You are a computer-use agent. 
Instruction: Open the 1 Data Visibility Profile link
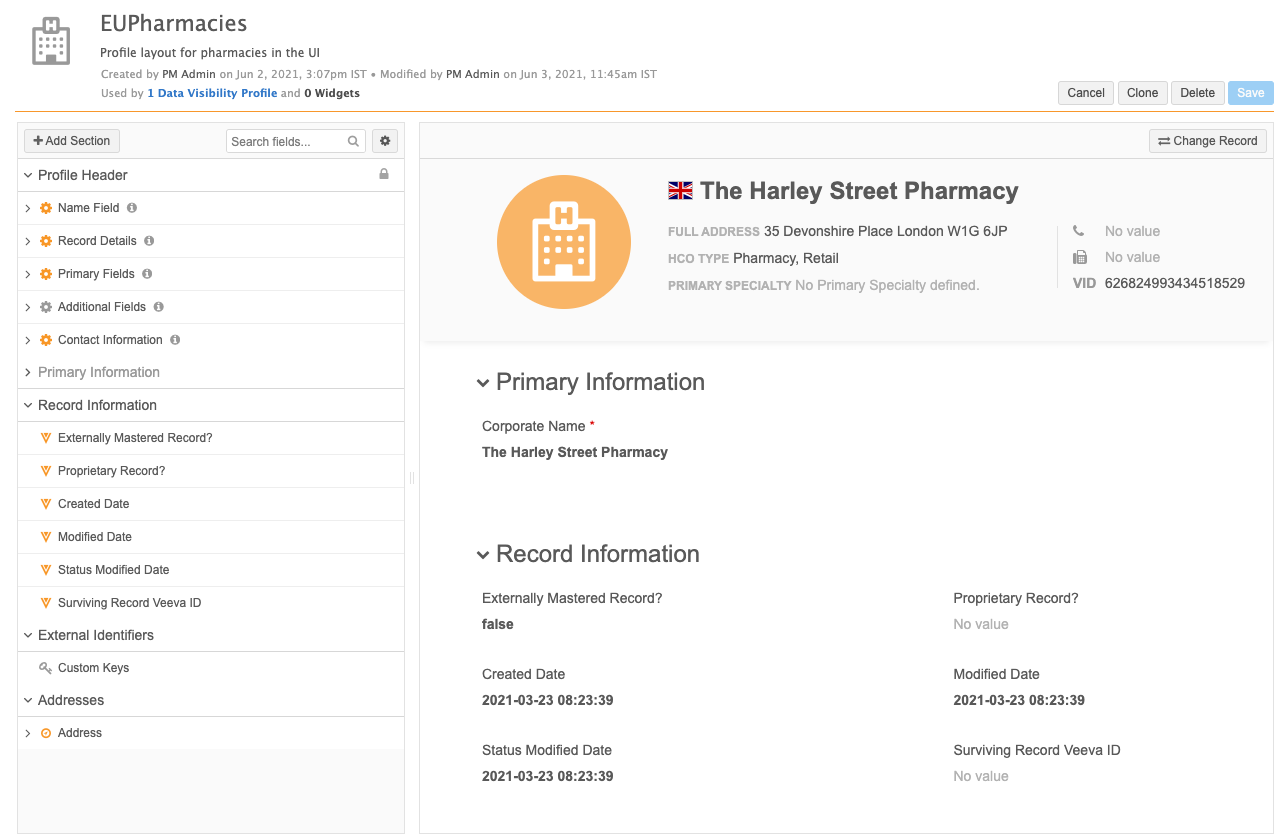point(212,93)
